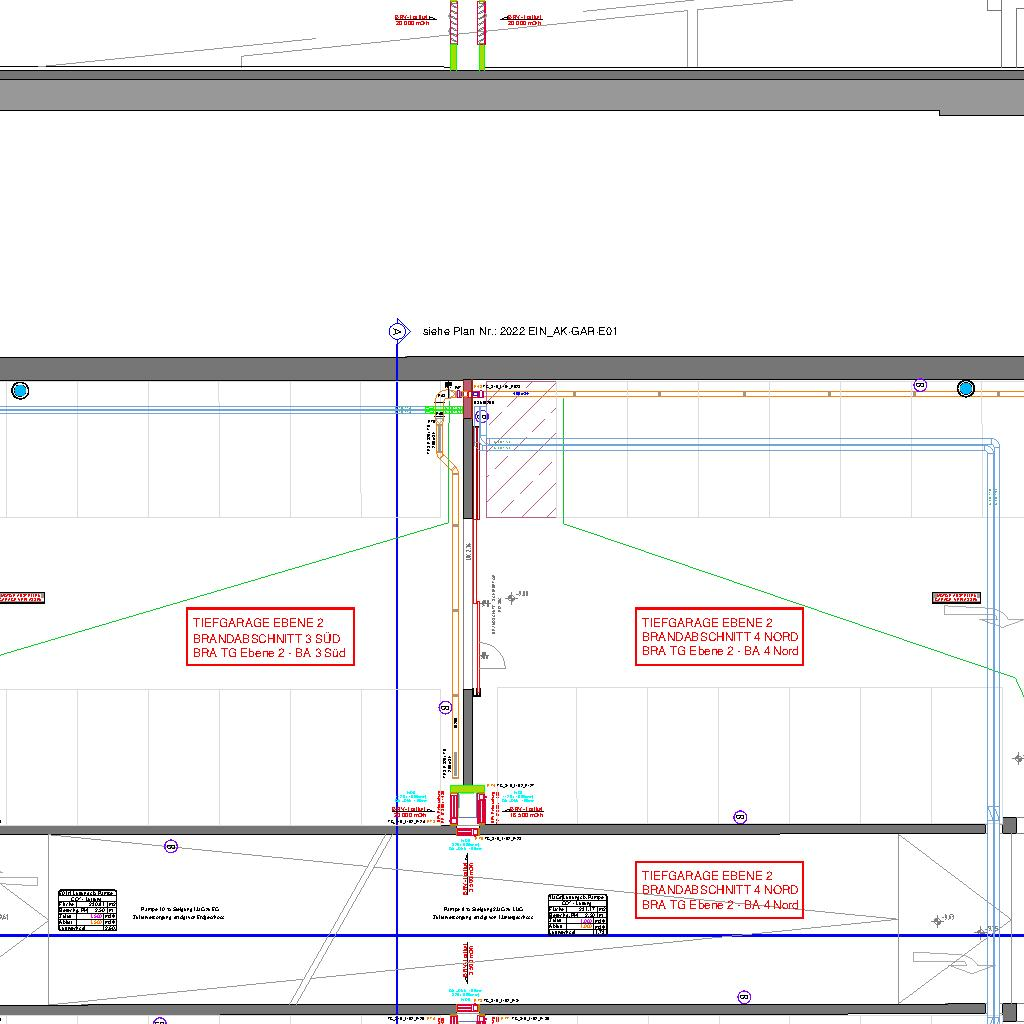Click the red sign label on left side
Image resolution: width=1024 pixels, height=1024 pixels.
[22, 597]
